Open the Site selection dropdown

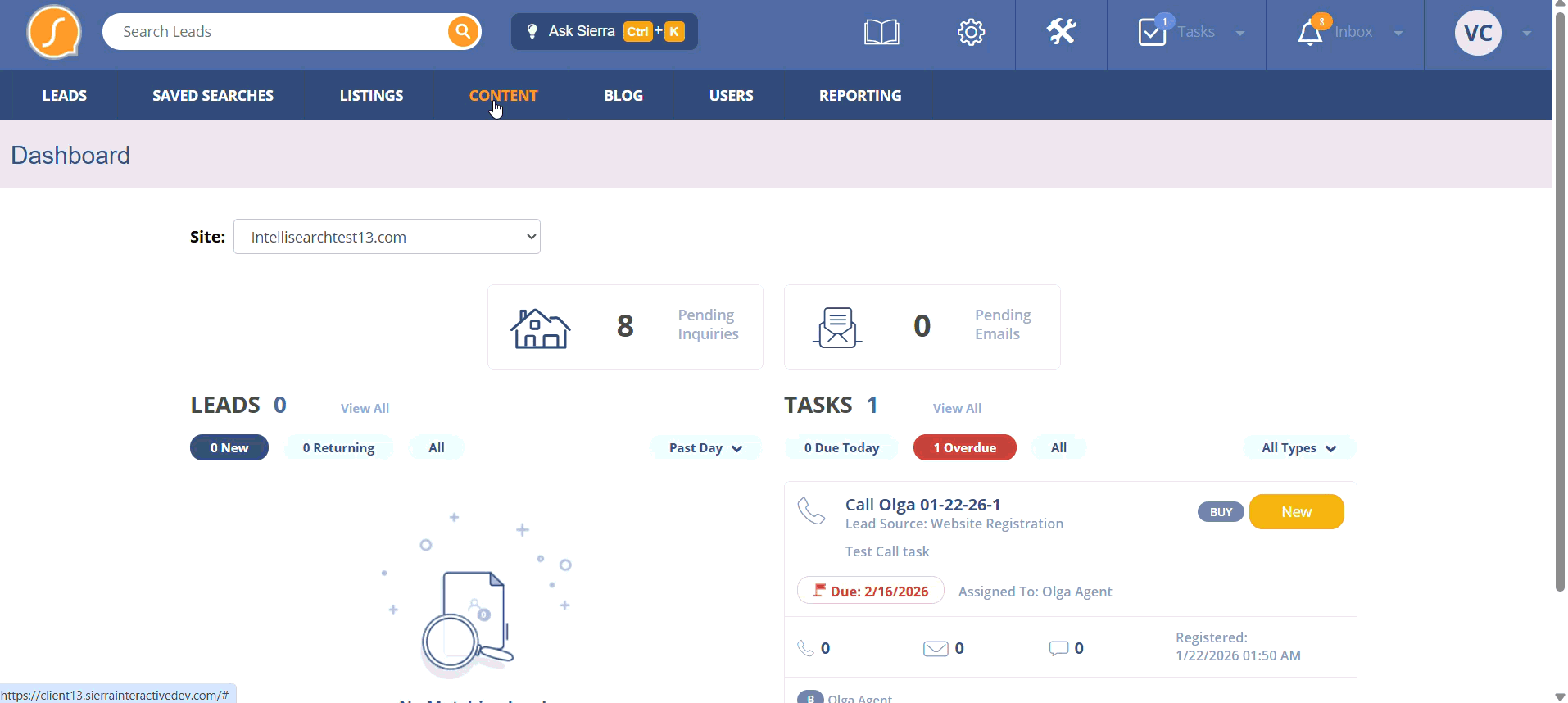pyautogui.click(x=387, y=237)
